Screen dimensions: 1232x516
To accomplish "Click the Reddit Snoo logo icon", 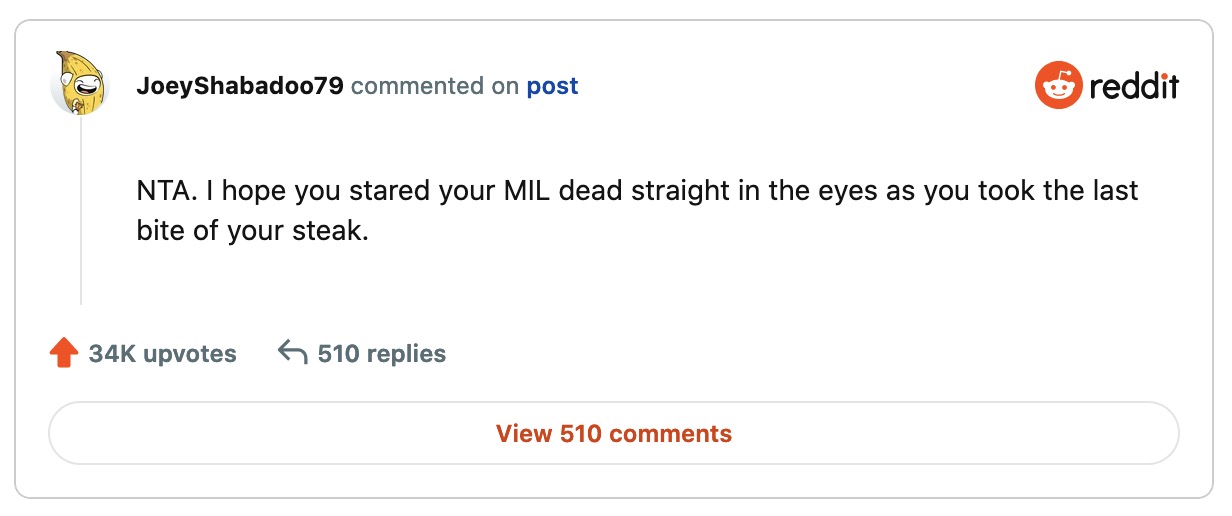I will 1058,86.
